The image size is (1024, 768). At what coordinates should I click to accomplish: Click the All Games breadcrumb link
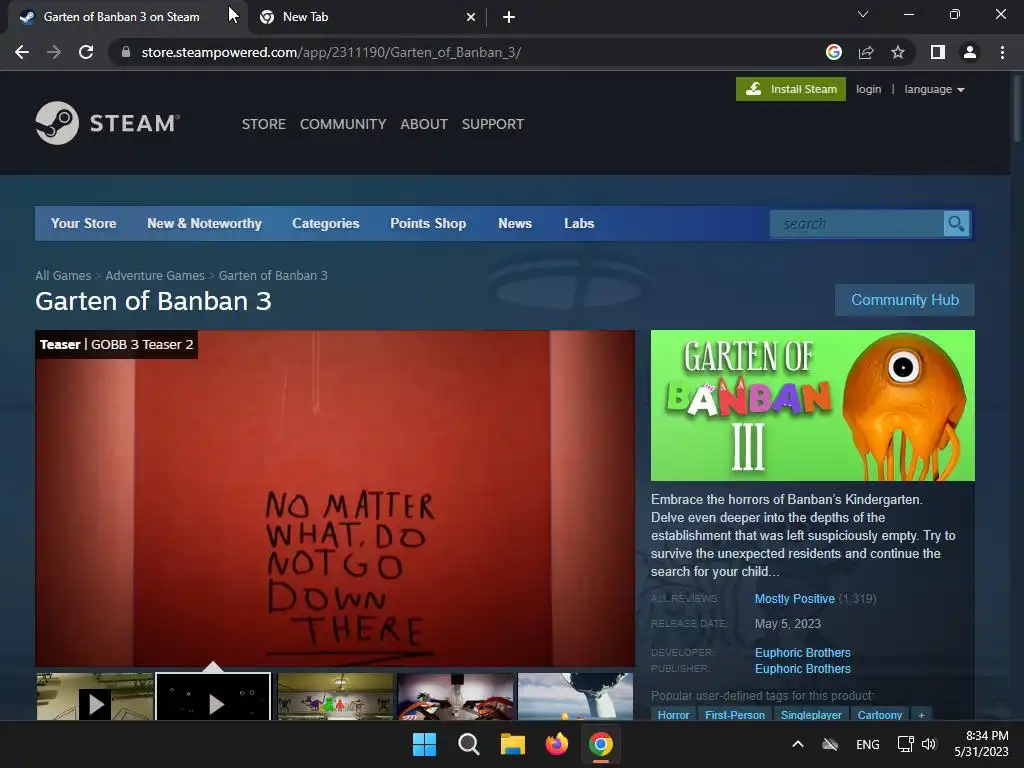[x=63, y=276]
